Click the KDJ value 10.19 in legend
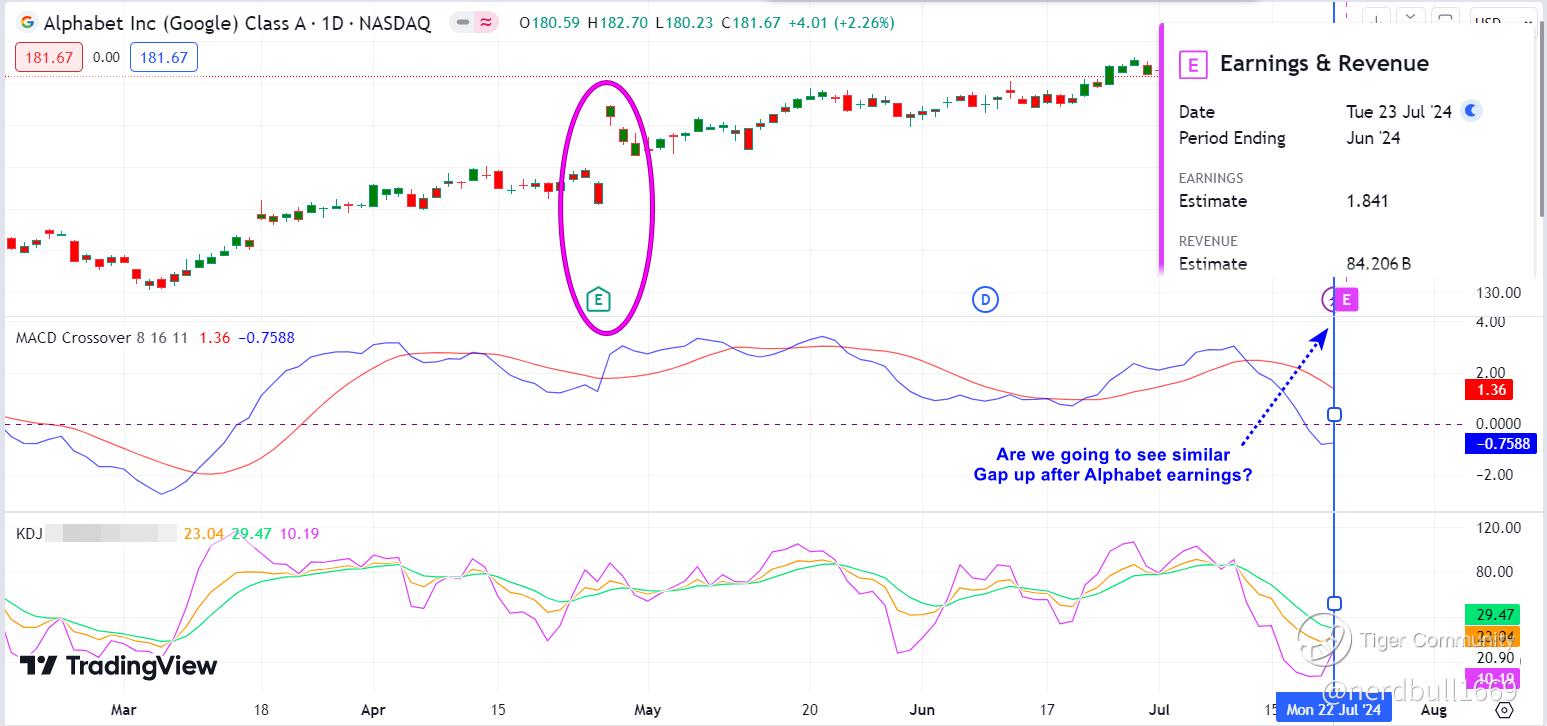The width and height of the screenshot is (1547, 726). 300,534
